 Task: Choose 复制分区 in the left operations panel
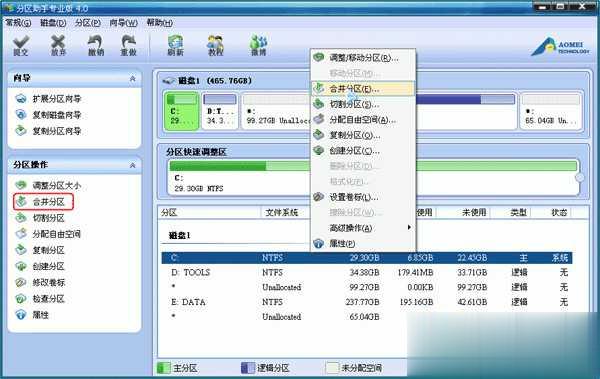[x=41, y=250]
